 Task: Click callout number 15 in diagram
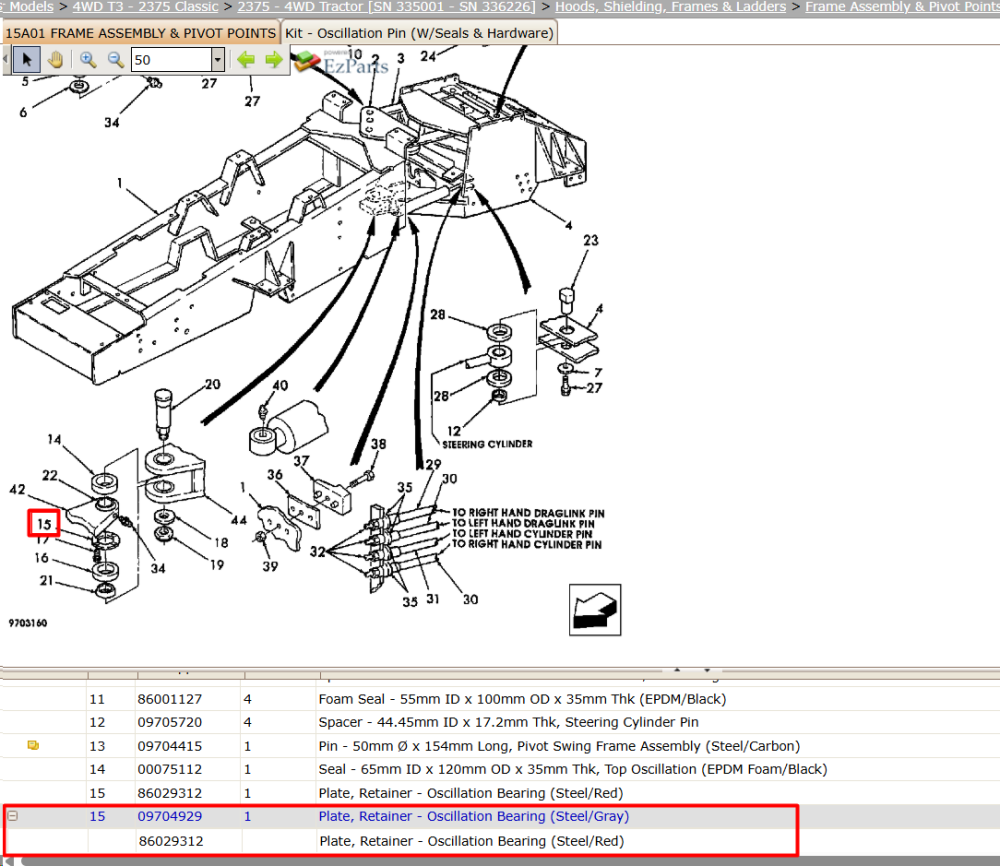[x=44, y=524]
